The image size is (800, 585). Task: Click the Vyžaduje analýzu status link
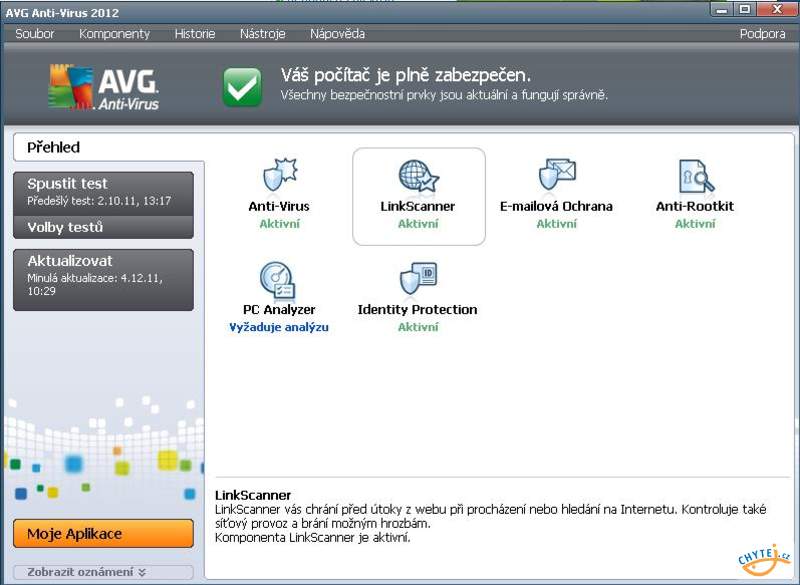click(x=279, y=327)
